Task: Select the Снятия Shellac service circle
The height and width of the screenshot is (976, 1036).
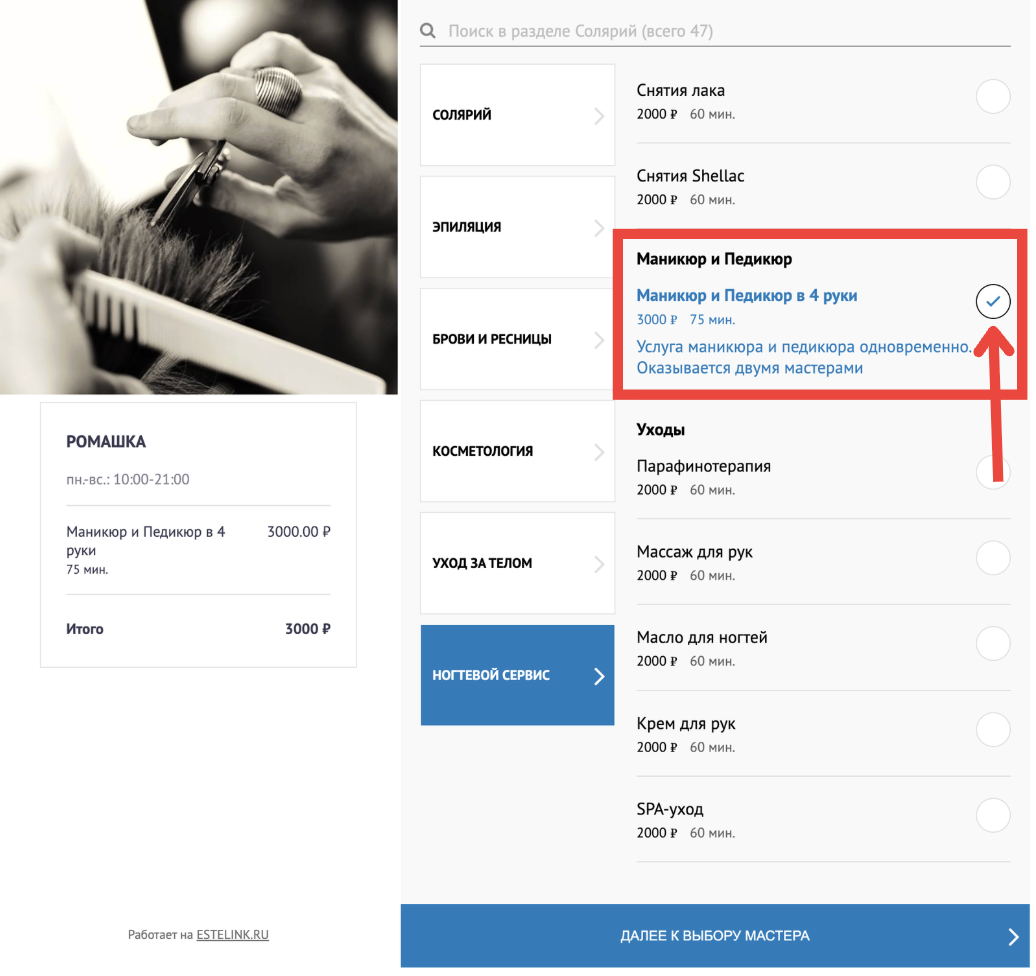Action: point(992,182)
